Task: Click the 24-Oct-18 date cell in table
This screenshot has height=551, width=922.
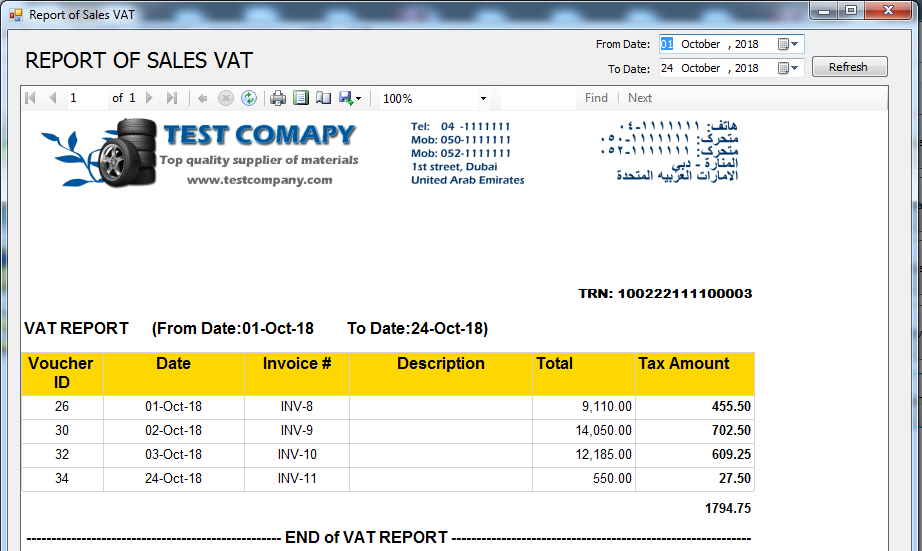Action: pyautogui.click(x=173, y=479)
